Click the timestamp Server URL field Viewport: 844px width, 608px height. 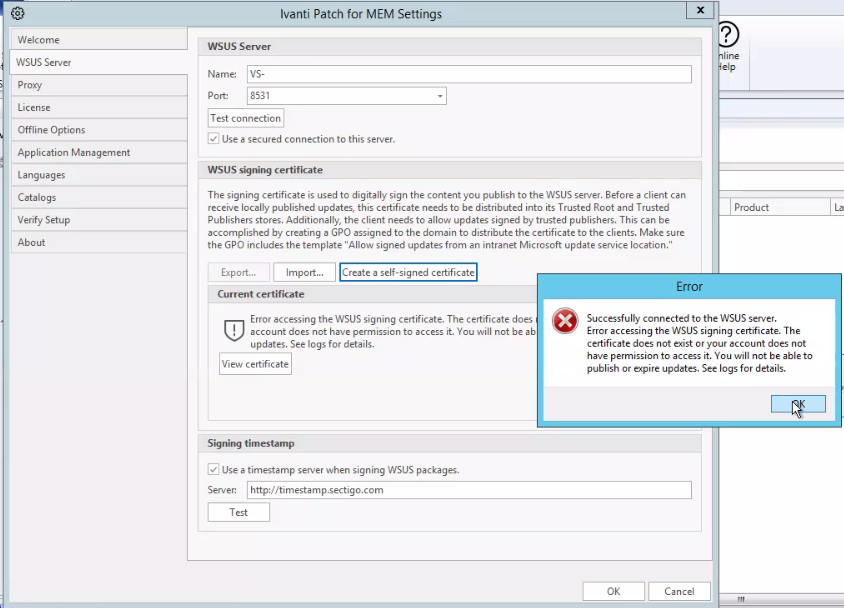click(x=468, y=490)
